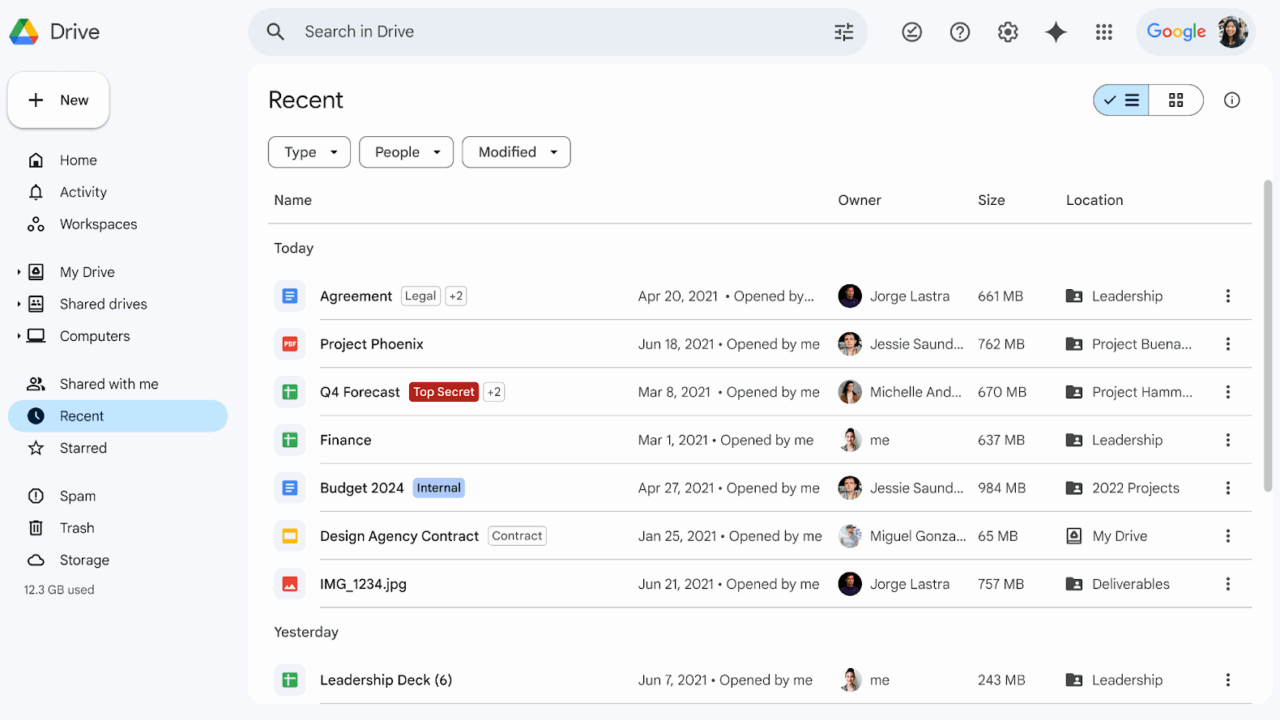Switch to grid view layout

click(1175, 100)
